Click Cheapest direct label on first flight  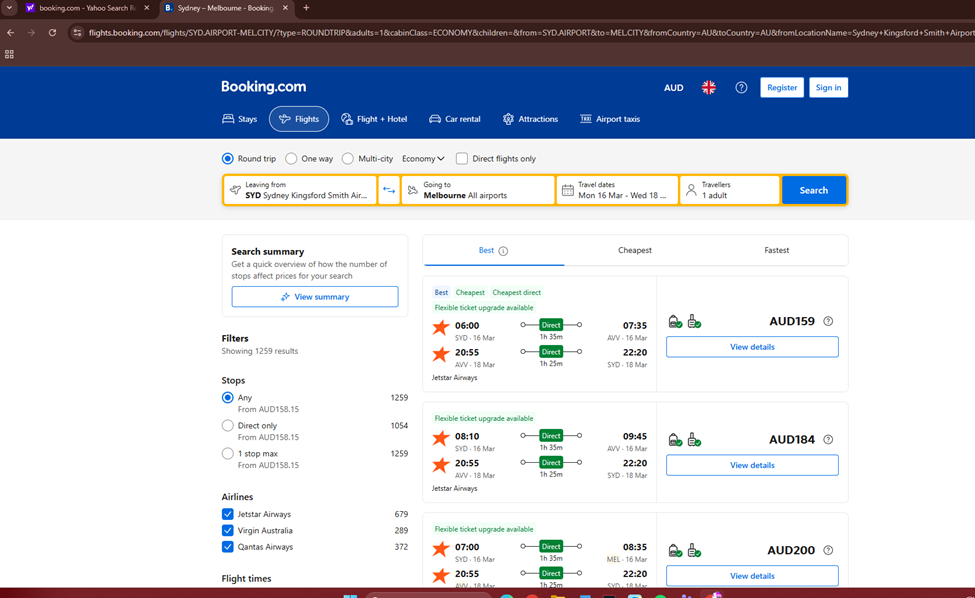tap(517, 293)
